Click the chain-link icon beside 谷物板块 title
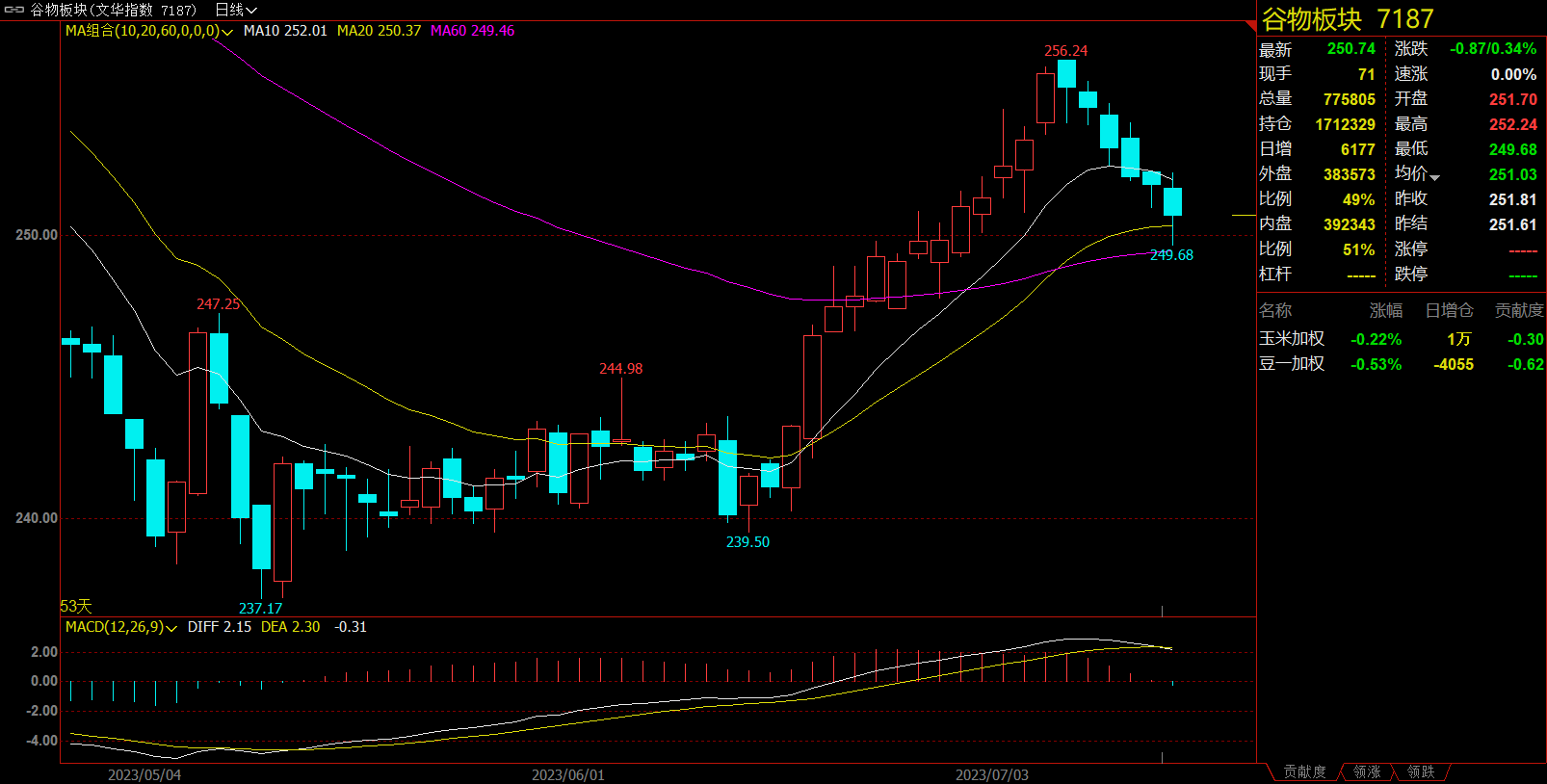This screenshot has height=784, width=1547. pyautogui.click(x=14, y=10)
